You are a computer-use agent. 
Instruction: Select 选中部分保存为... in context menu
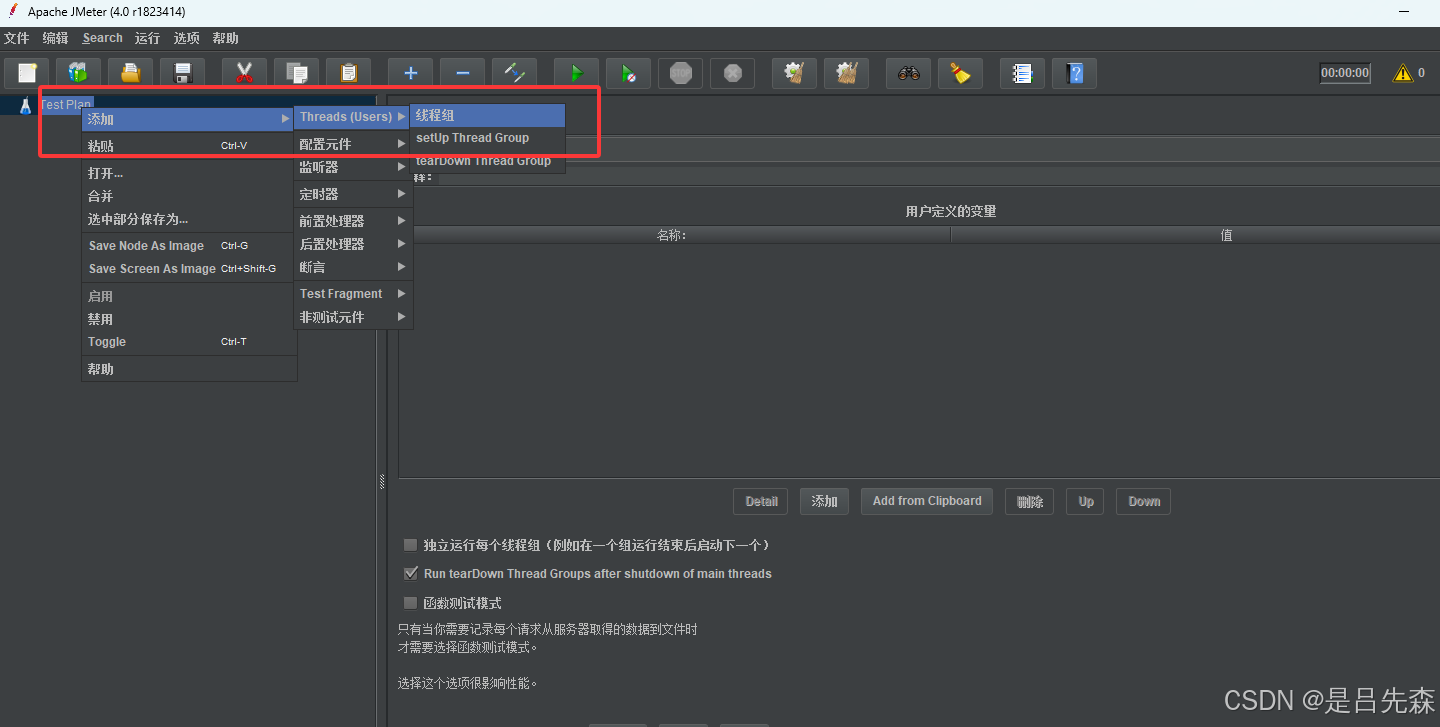(x=189, y=219)
